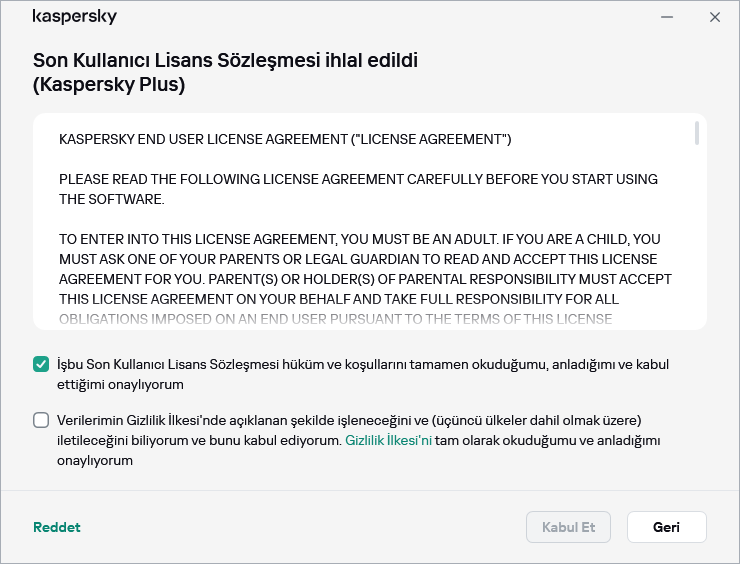Click the Geri button

[x=666, y=527]
